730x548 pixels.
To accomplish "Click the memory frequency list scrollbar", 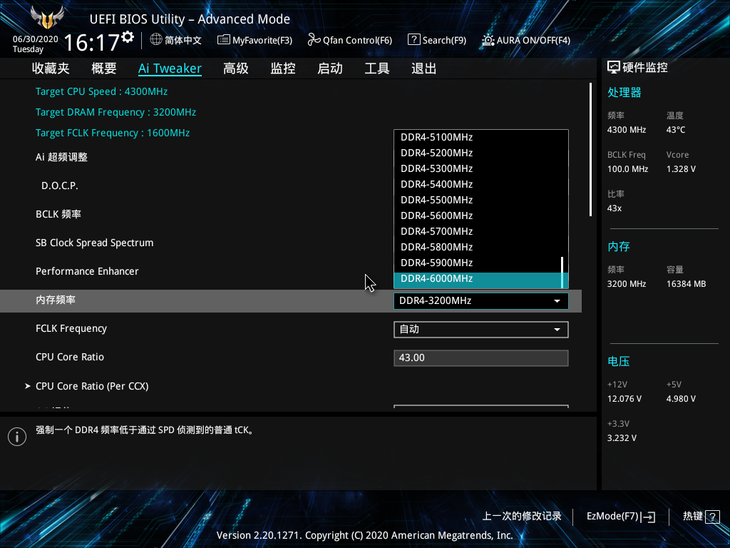I will [562, 272].
